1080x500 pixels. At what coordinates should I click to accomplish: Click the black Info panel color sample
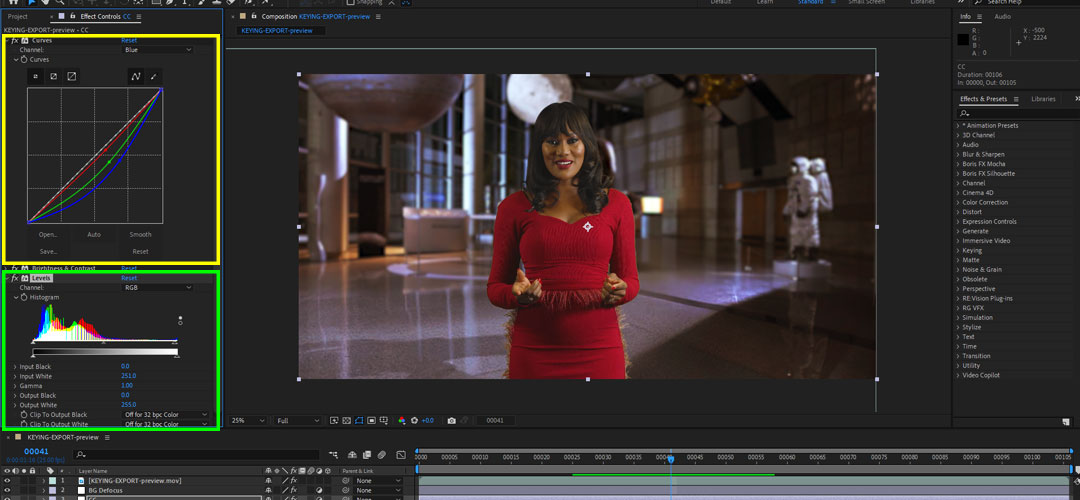pos(963,40)
